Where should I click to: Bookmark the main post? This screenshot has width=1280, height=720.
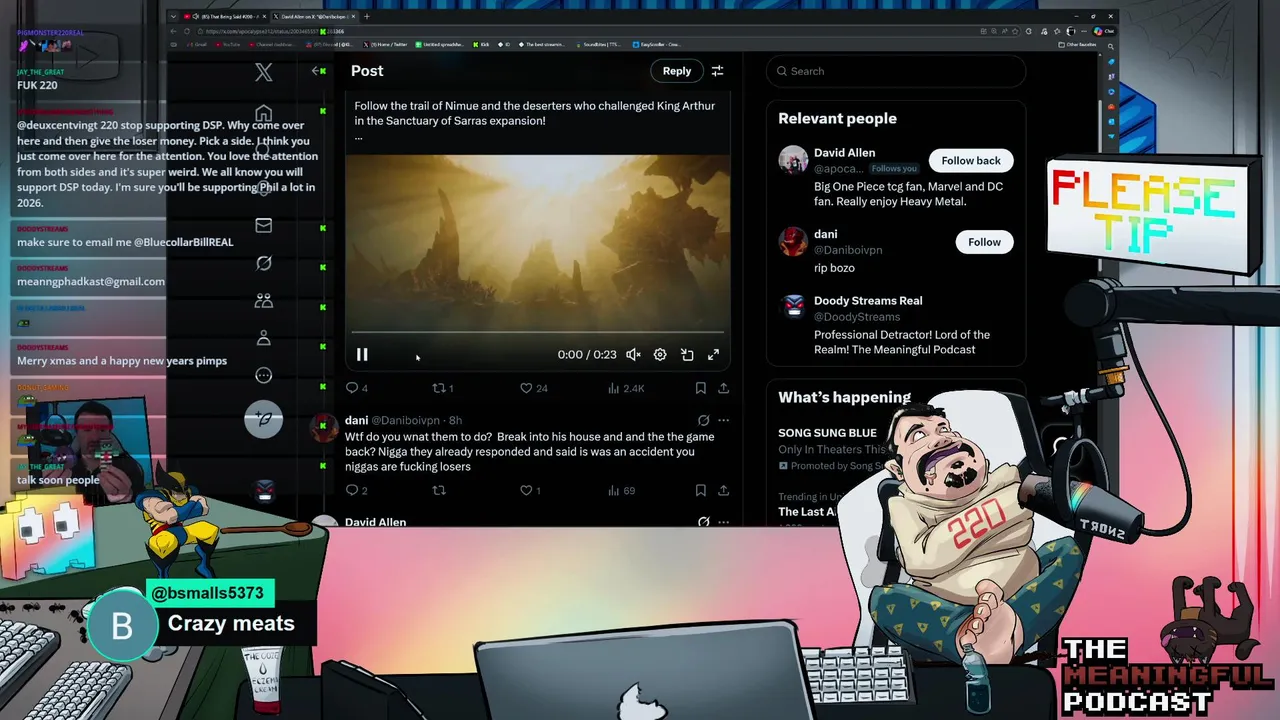coord(700,388)
